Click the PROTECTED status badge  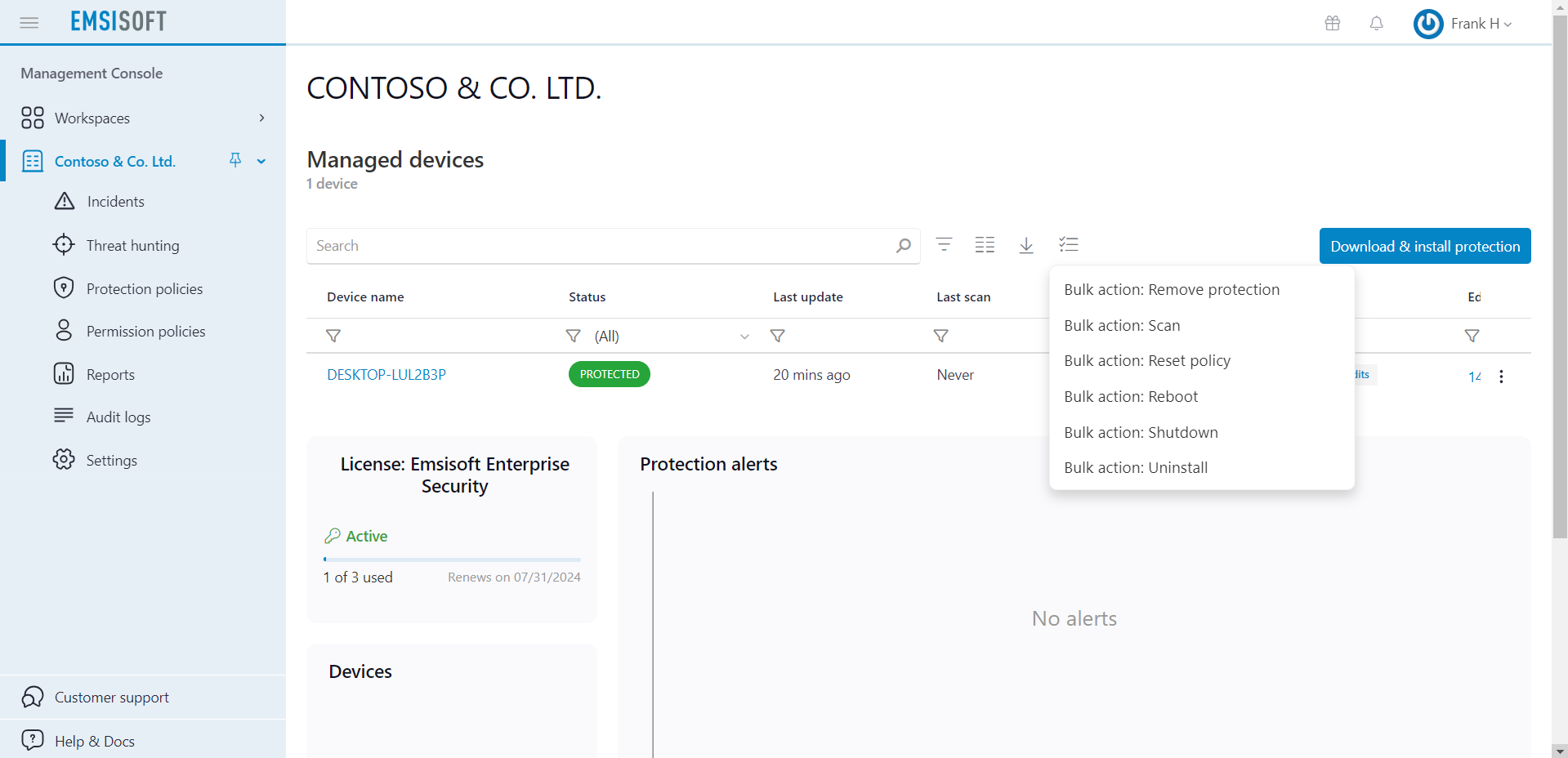(x=610, y=374)
